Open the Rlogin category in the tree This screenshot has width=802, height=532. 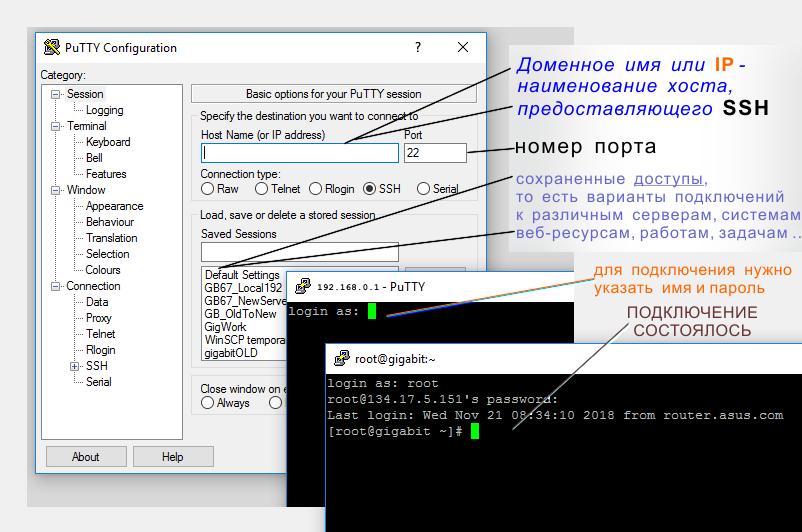click(101, 350)
